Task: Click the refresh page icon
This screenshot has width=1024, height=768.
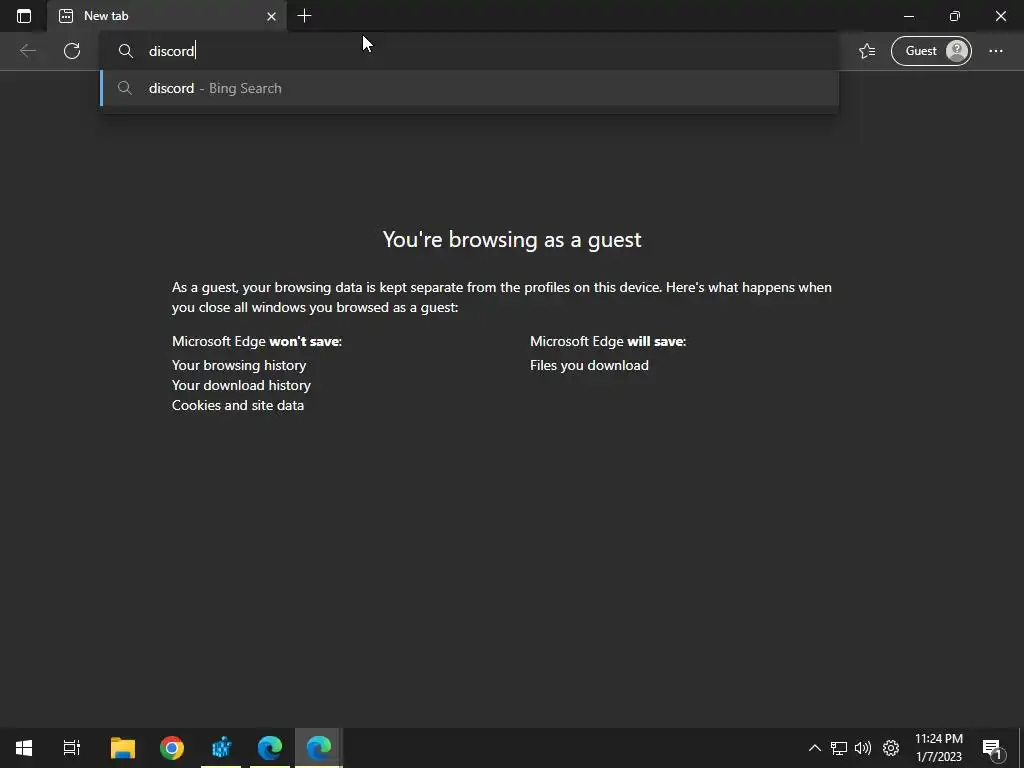Action: 72,51
